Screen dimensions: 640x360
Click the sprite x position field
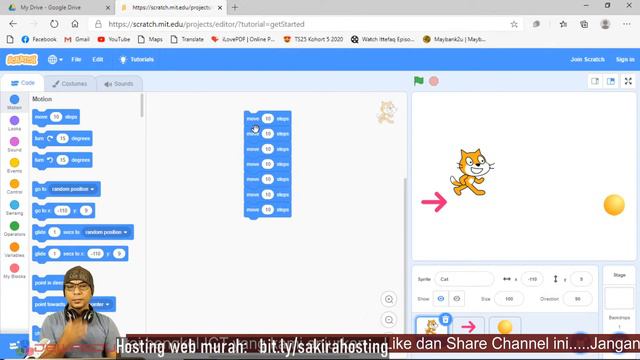click(532, 279)
